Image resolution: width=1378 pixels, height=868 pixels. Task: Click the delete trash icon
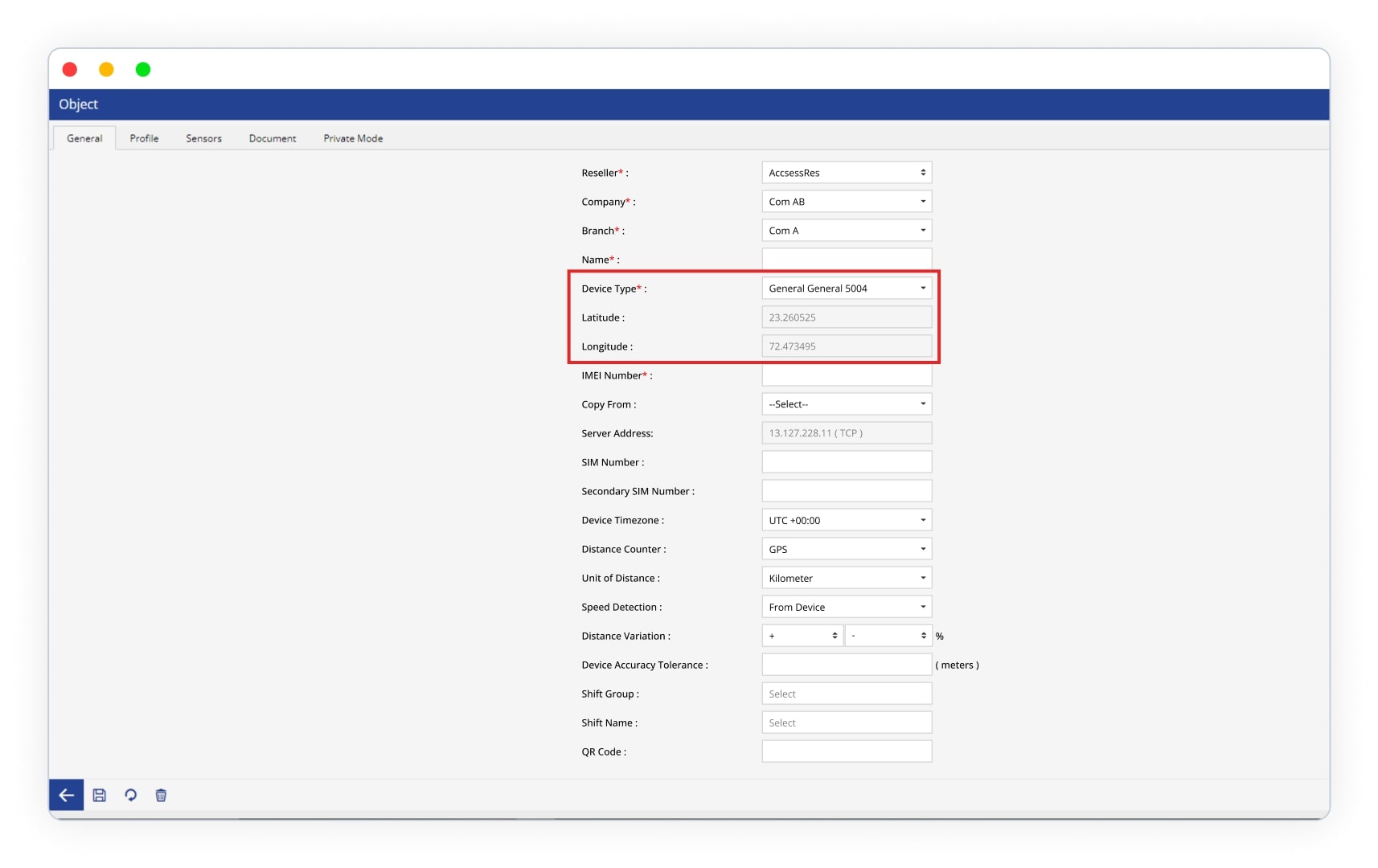point(161,795)
